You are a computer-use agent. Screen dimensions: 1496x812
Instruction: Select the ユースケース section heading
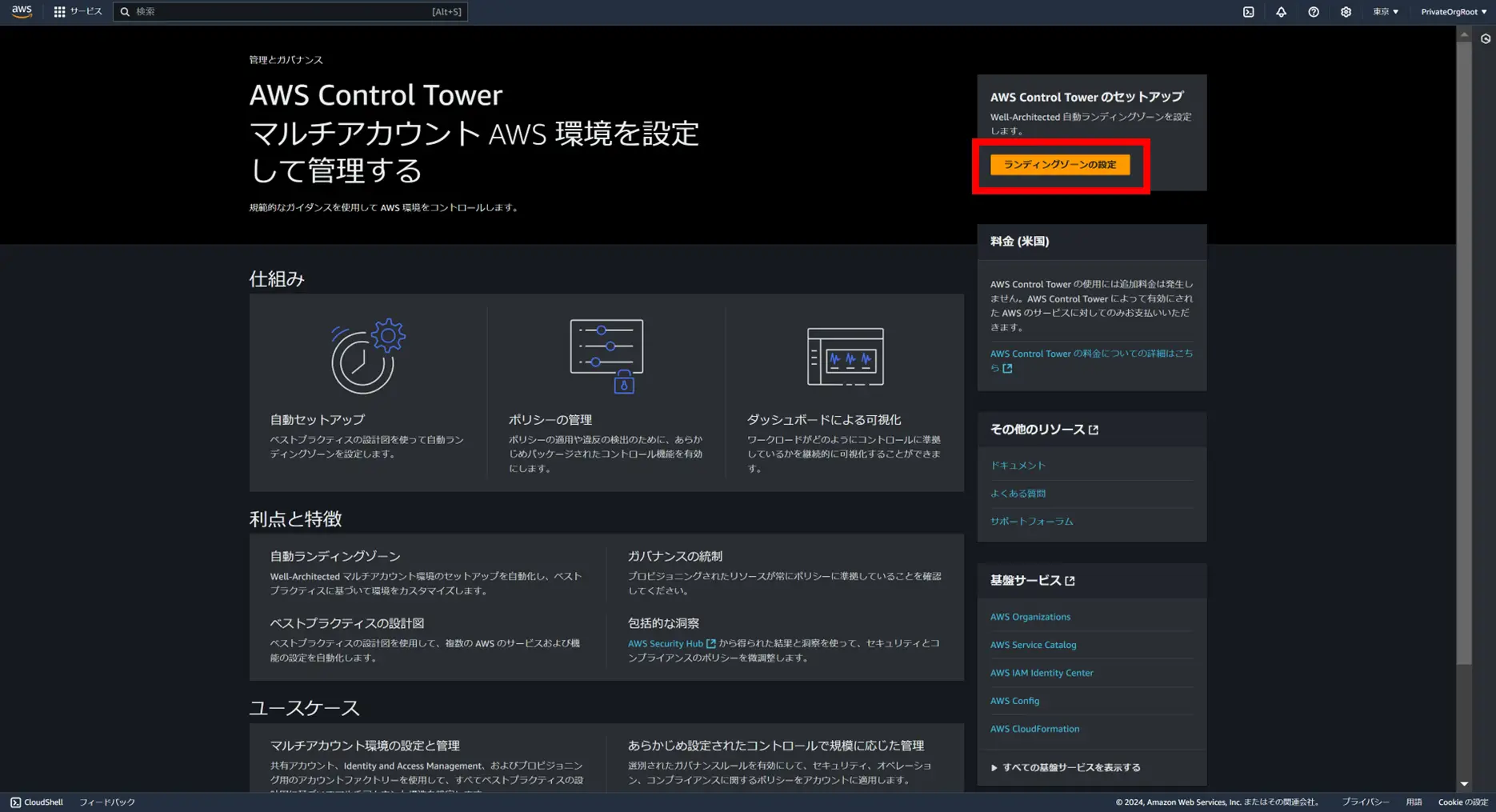pyautogui.click(x=304, y=708)
